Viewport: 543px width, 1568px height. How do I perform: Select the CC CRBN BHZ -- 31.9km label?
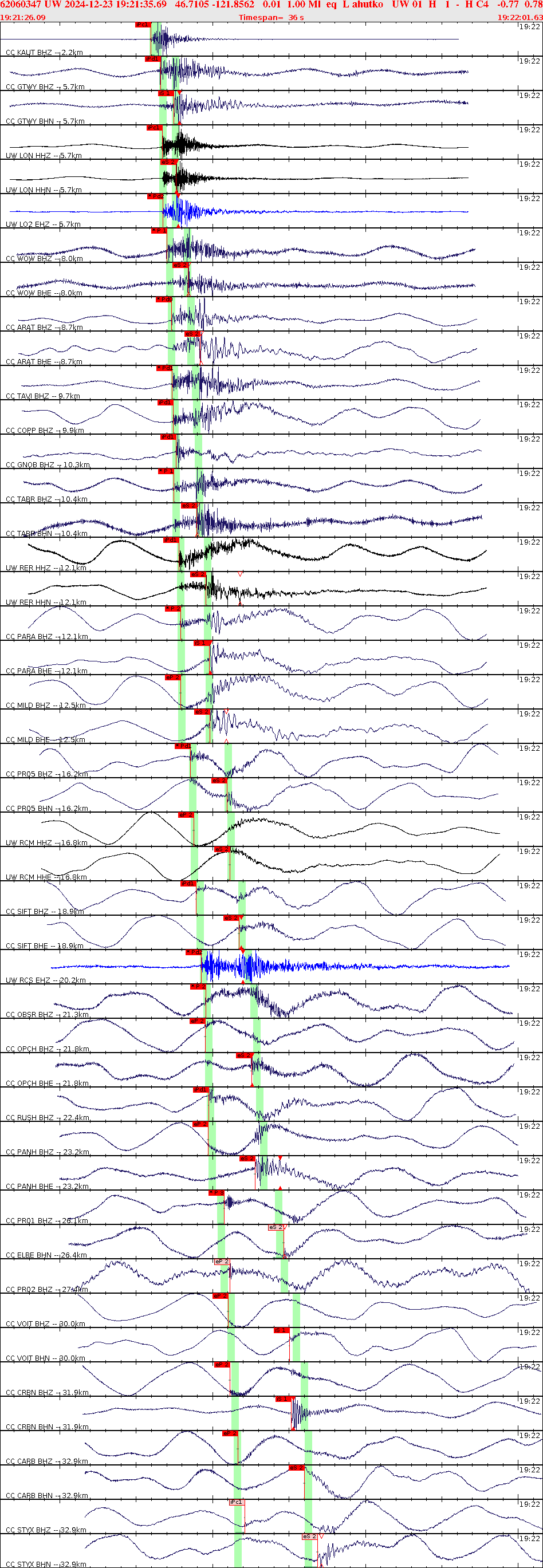[48, 1393]
